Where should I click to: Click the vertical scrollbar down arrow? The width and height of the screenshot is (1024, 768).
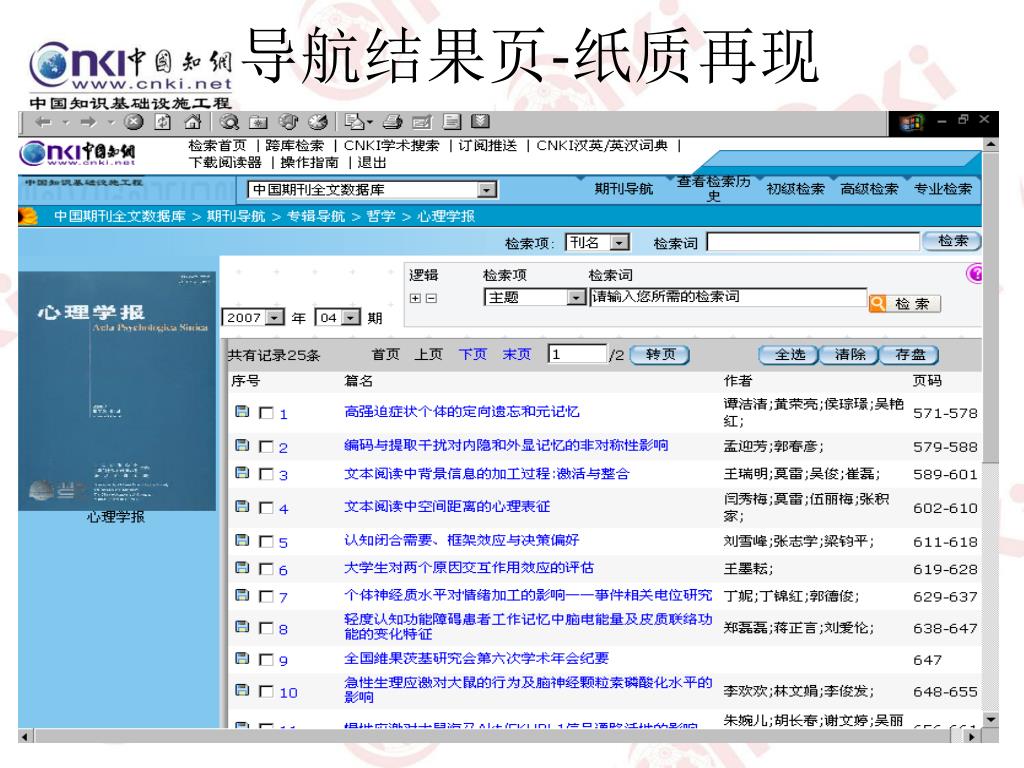(x=991, y=719)
